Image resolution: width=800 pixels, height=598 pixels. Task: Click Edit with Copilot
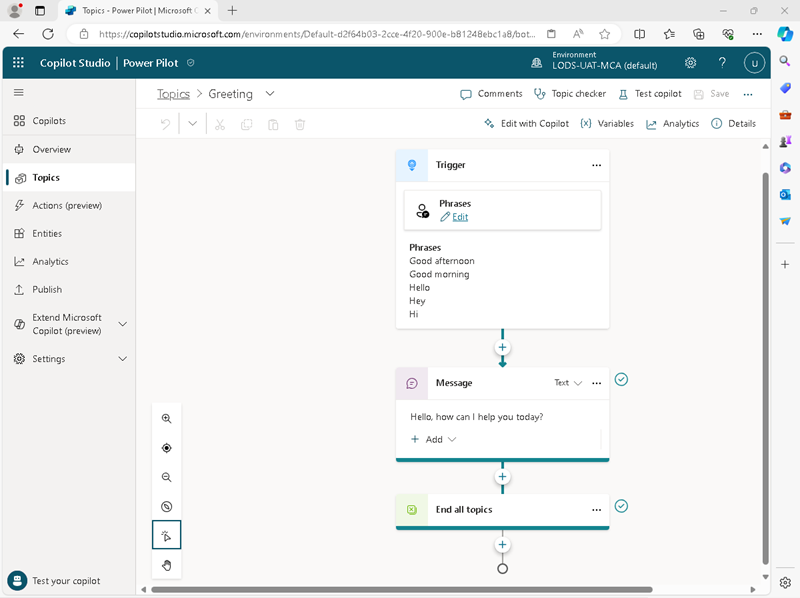coord(527,123)
